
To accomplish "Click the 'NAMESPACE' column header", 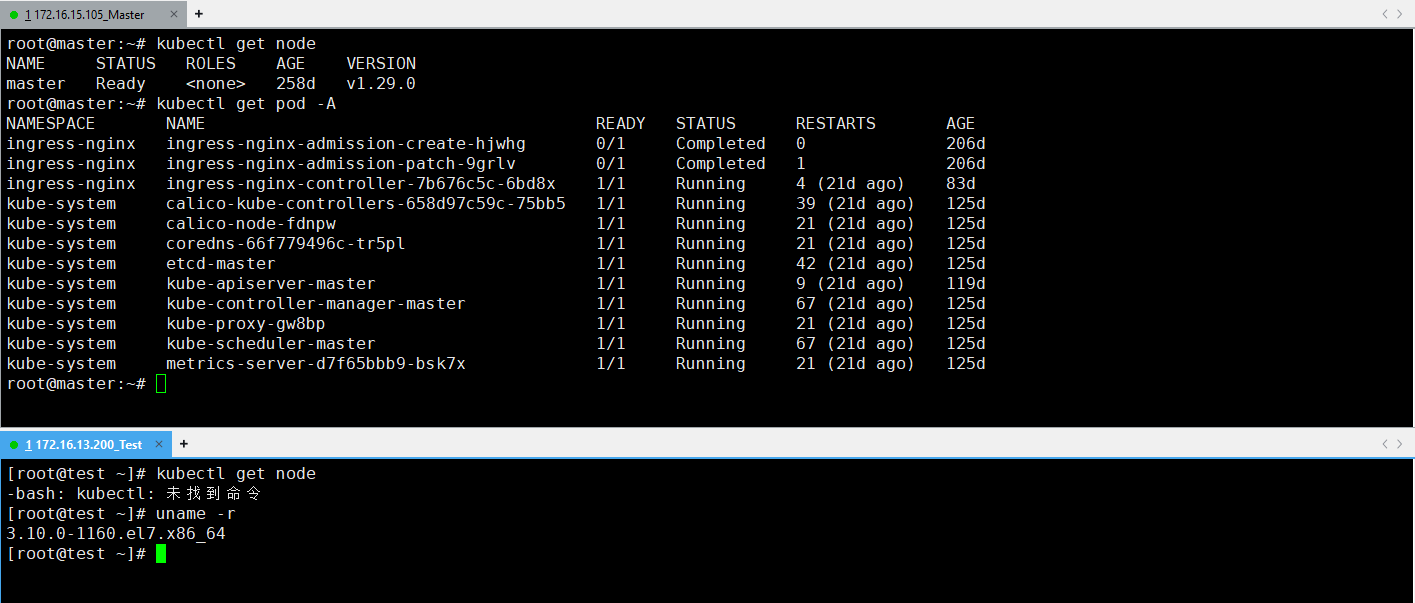I will 51,124.
